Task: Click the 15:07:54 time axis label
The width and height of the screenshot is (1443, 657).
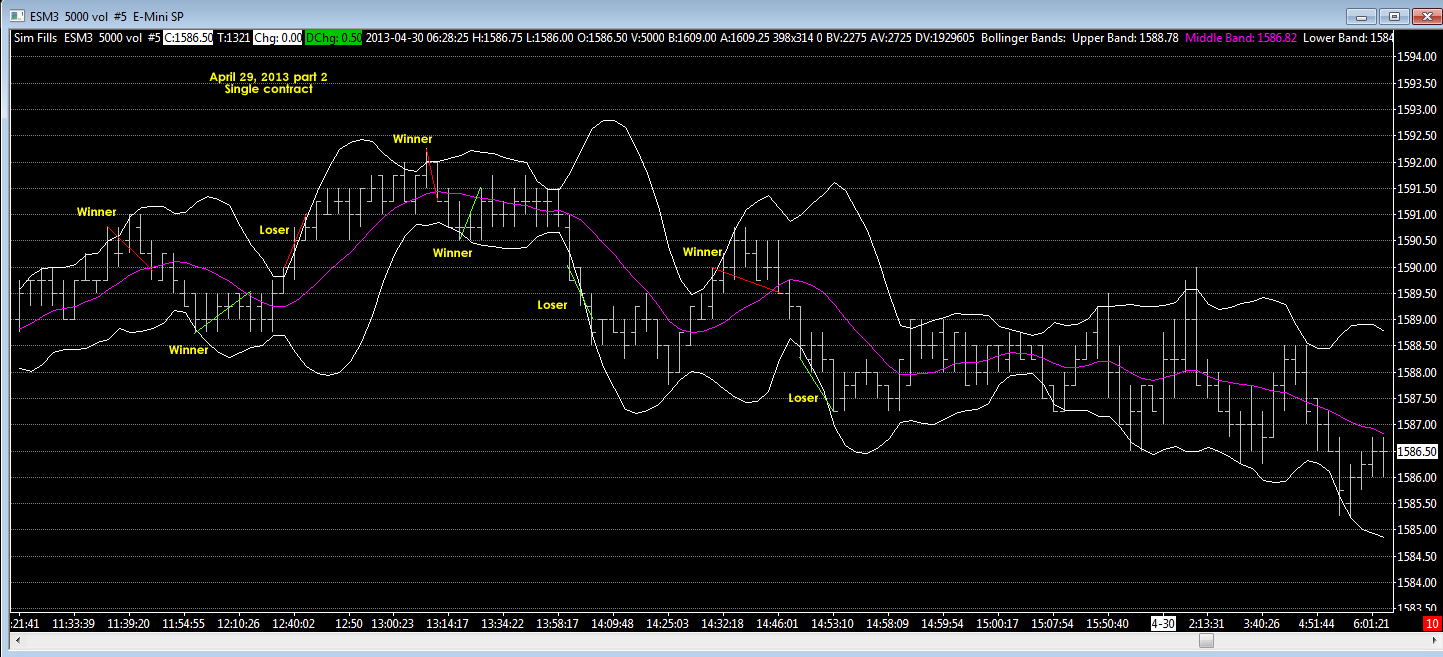Action: click(1052, 623)
